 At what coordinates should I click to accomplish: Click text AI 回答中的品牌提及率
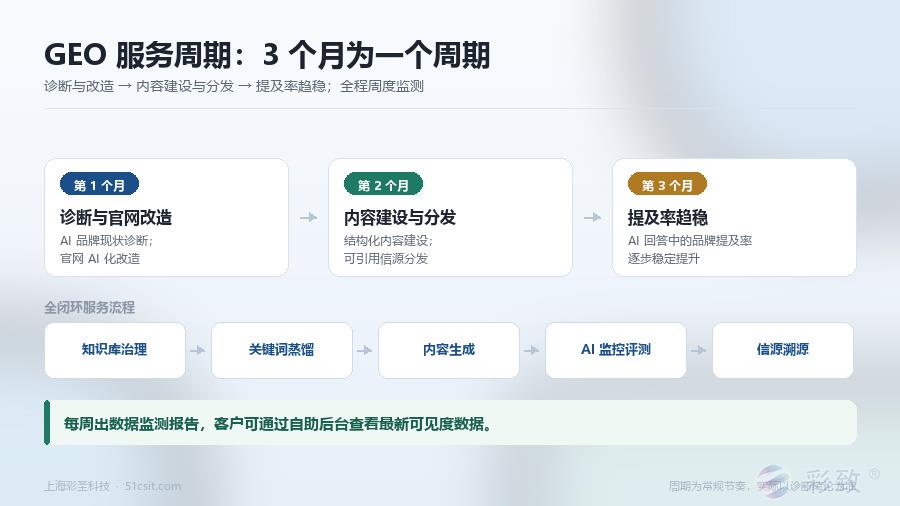pos(690,240)
